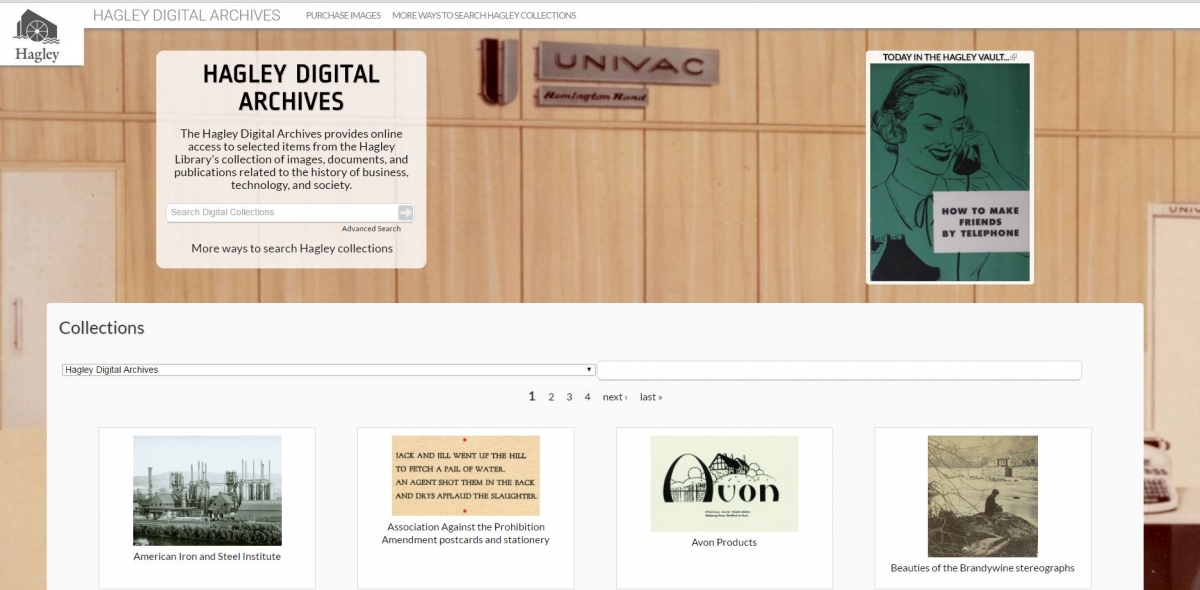Go to page 3 of collections
This screenshot has height=590, width=1200.
click(569, 397)
